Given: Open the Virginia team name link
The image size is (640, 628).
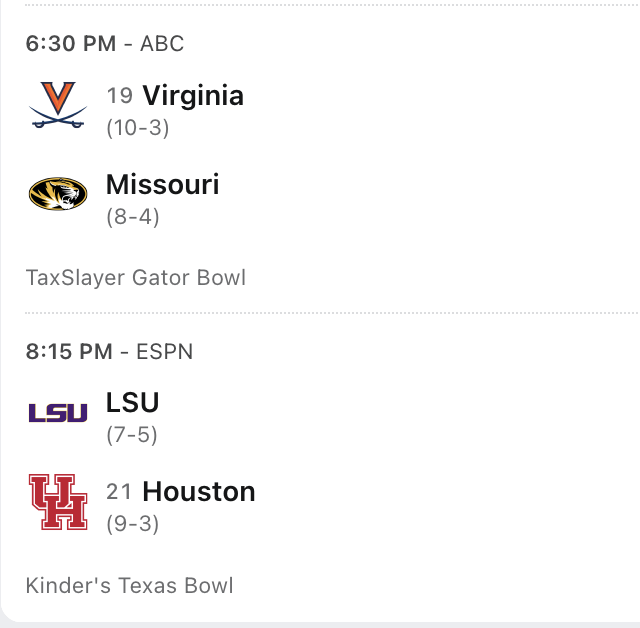Looking at the screenshot, I should tap(193, 96).
